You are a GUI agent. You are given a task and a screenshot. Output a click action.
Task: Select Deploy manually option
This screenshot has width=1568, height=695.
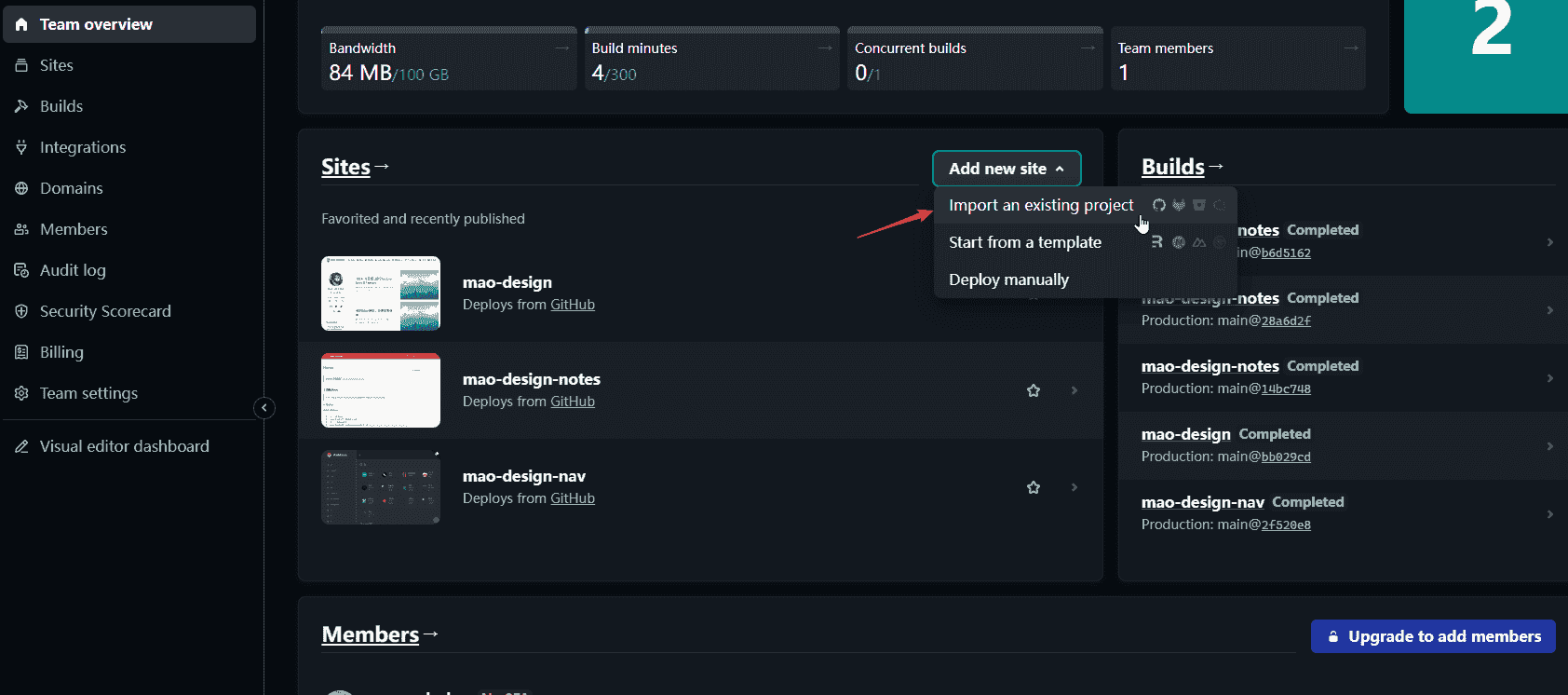pos(1008,279)
